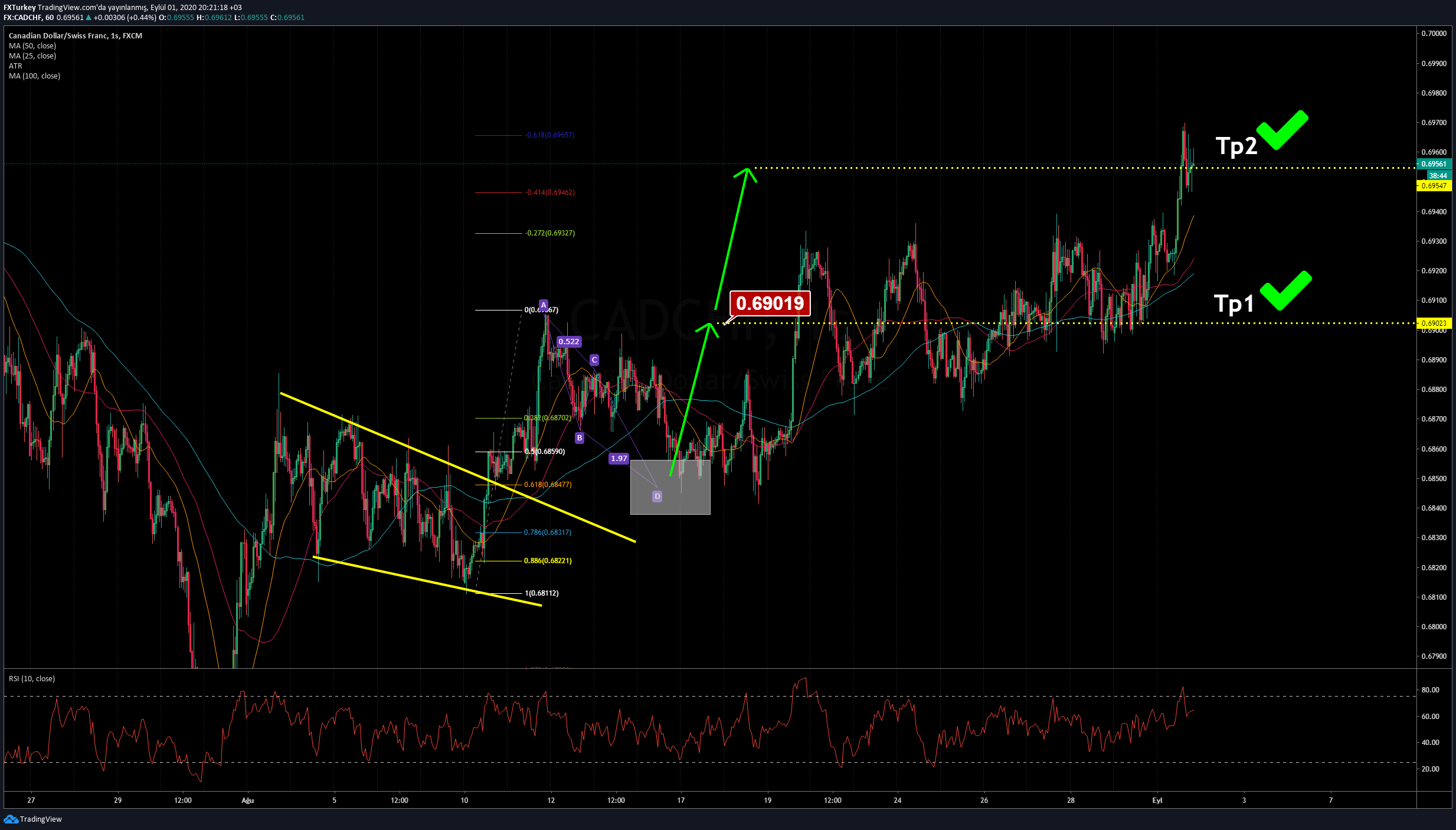This screenshot has width=1456, height=830.
Task: Select the -0.414(0.69462) Fibonacci label
Action: (x=549, y=192)
